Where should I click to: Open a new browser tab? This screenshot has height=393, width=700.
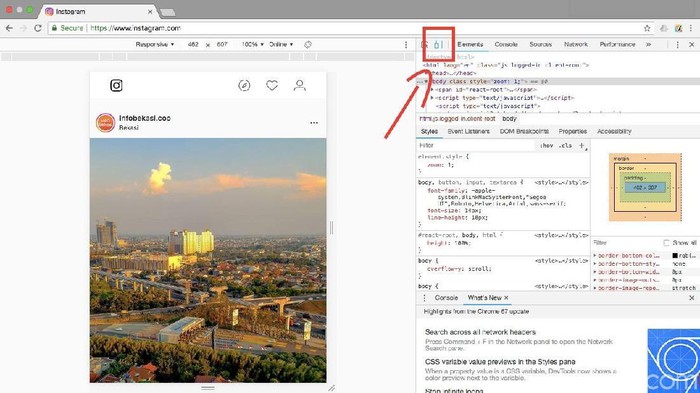coord(167,12)
